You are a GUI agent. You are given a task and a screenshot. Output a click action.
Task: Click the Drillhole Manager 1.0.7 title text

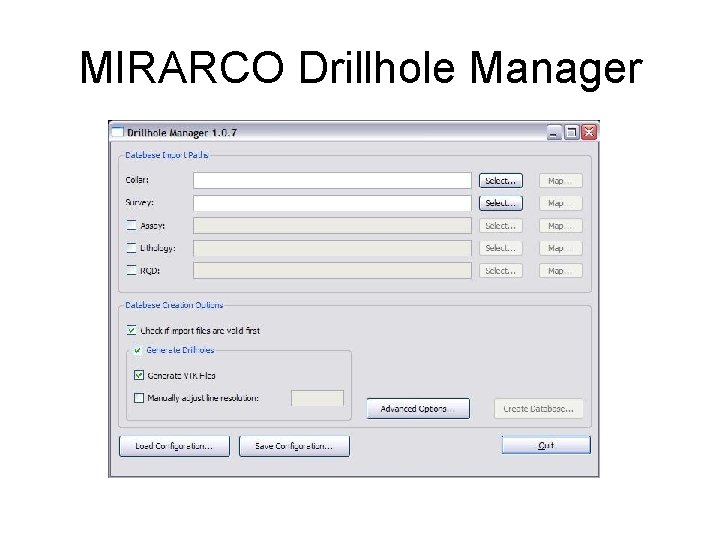(182, 133)
